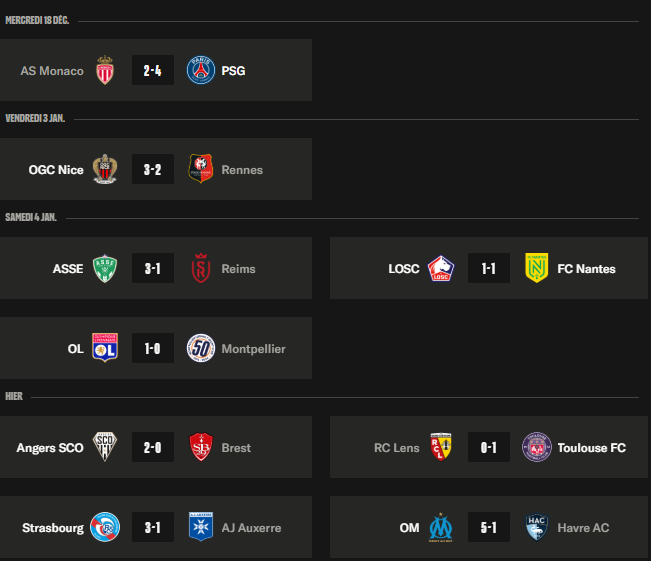Image resolution: width=651 pixels, height=561 pixels.
Task: Open the 0-1 Lens Toulouse score
Action: [489, 447]
